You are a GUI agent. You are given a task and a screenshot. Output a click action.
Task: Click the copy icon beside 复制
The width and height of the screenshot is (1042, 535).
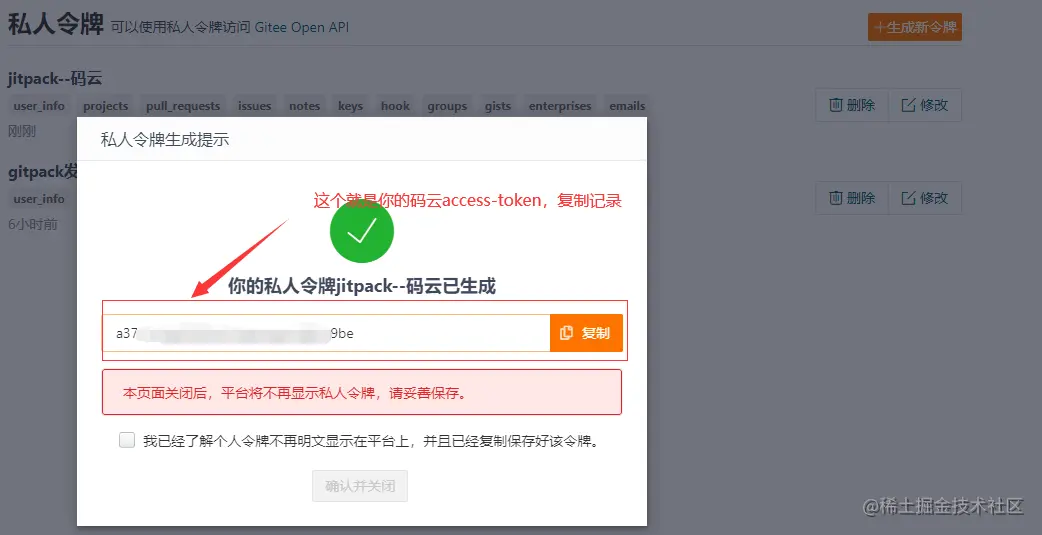(567, 333)
